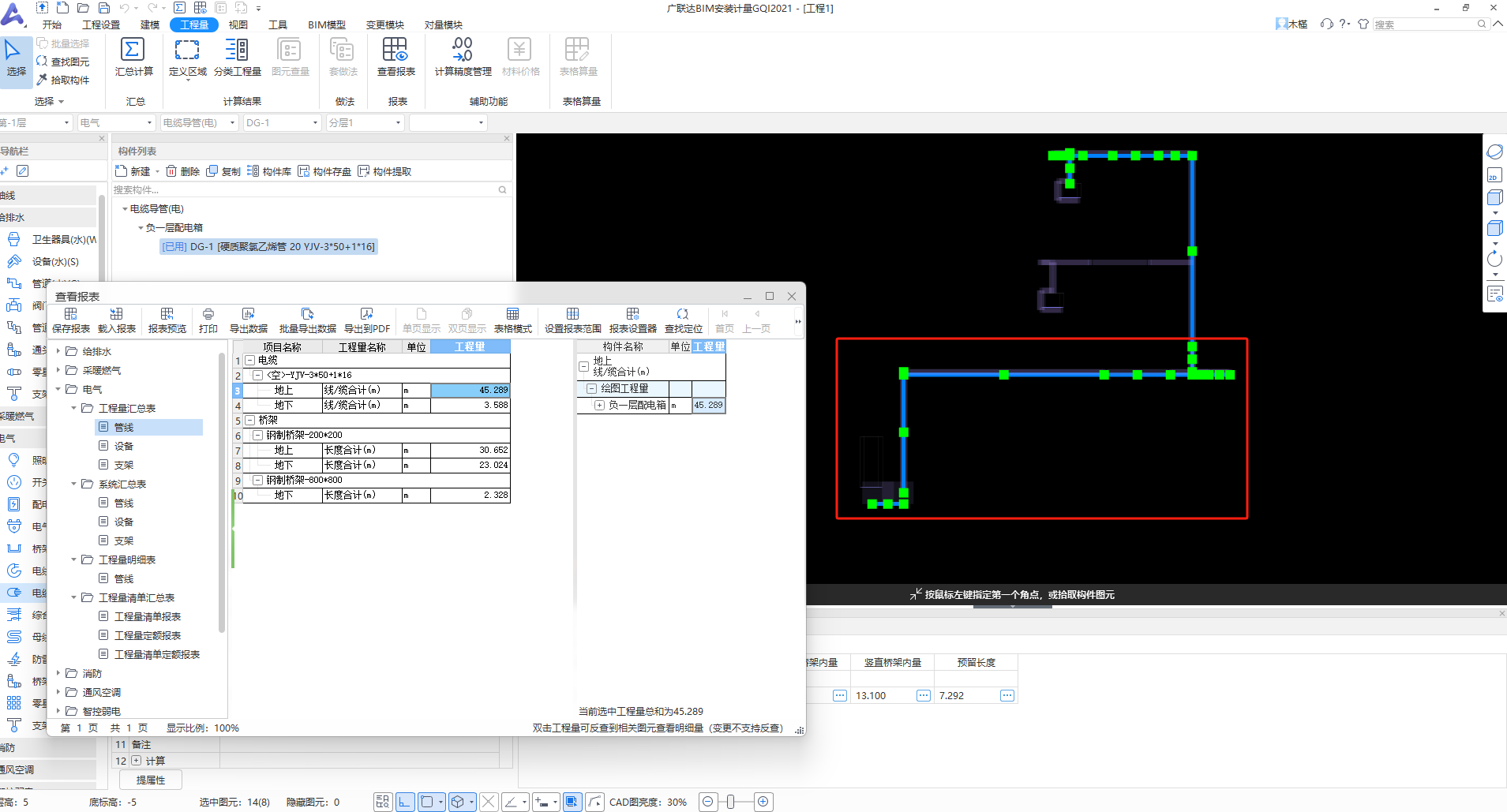Select DG-1 component in list
The width and height of the screenshot is (1507, 812).
coord(268,247)
